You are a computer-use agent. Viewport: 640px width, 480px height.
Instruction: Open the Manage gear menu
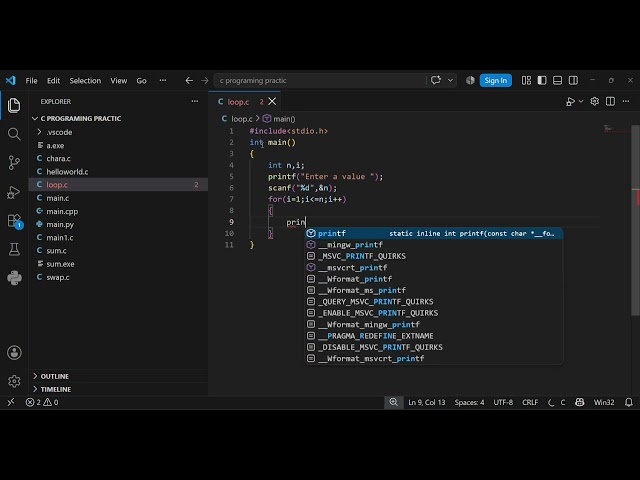[14, 381]
